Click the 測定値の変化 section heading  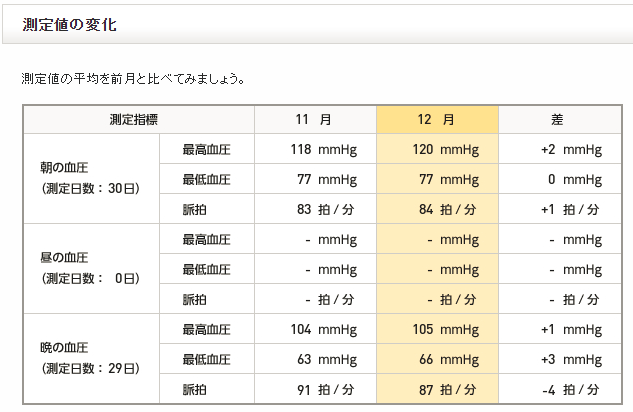(69, 25)
